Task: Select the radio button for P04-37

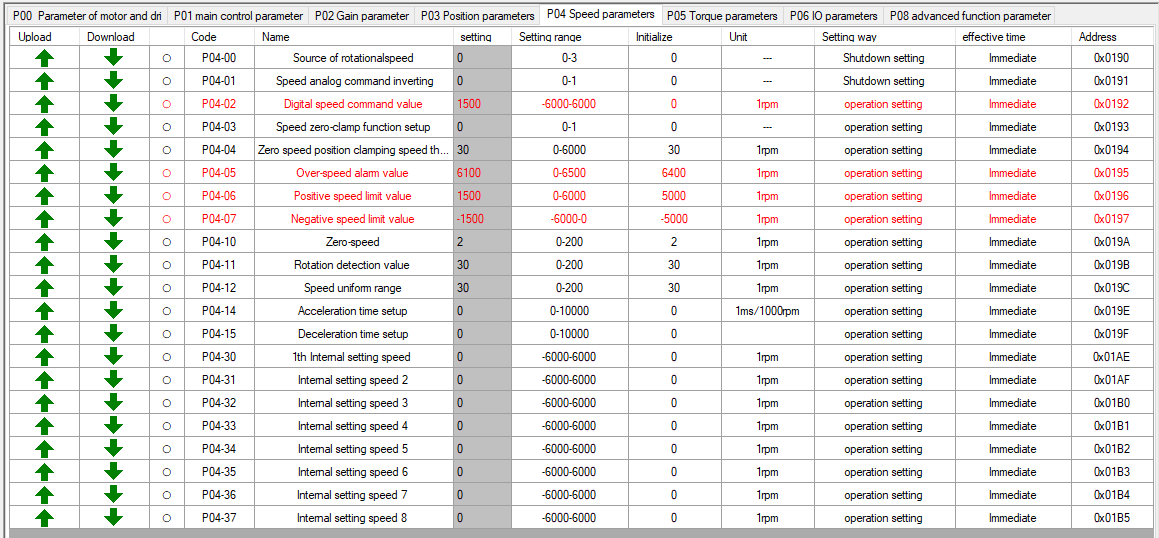Action: pos(166,517)
